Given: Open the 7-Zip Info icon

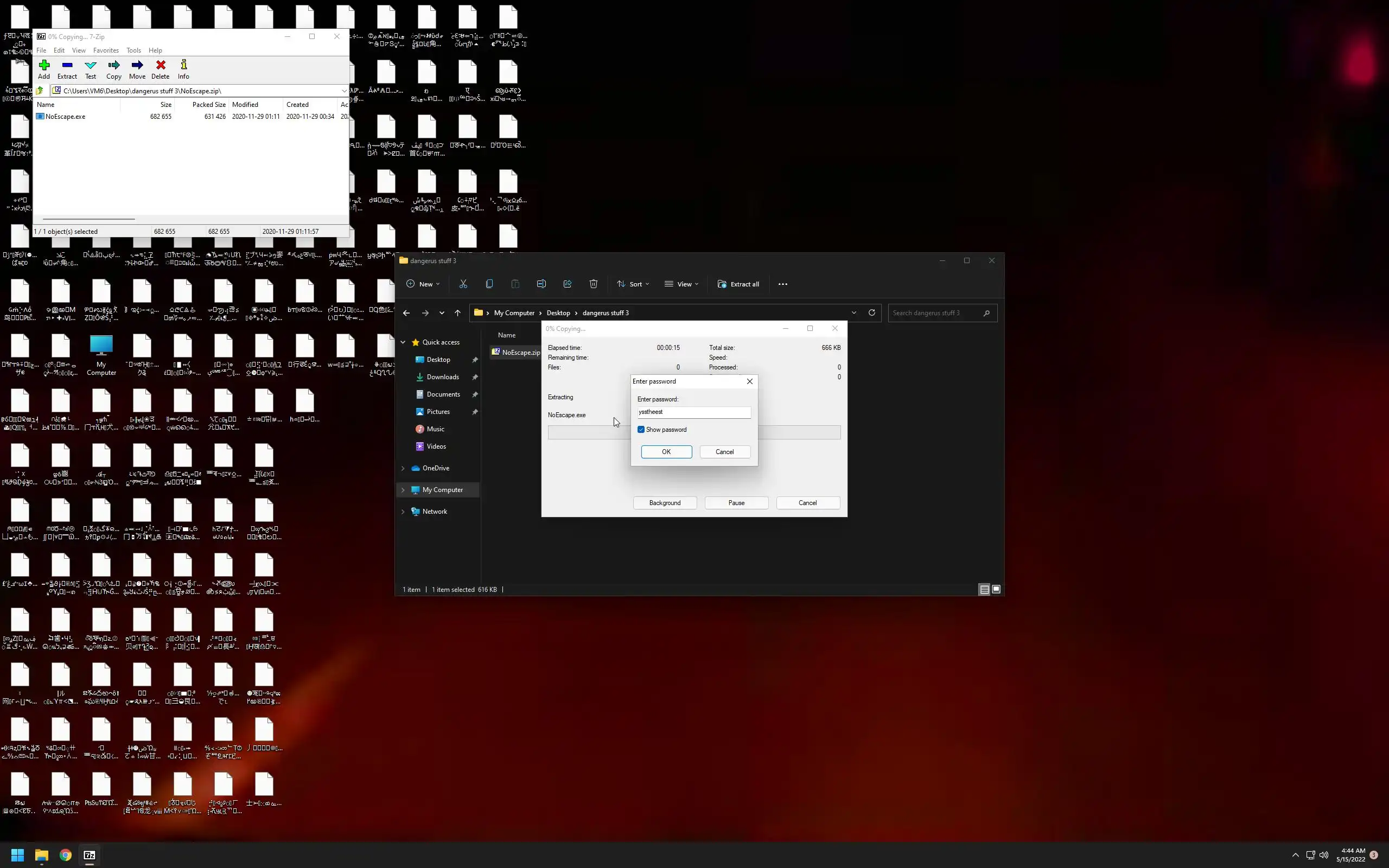Looking at the screenshot, I should [183, 69].
